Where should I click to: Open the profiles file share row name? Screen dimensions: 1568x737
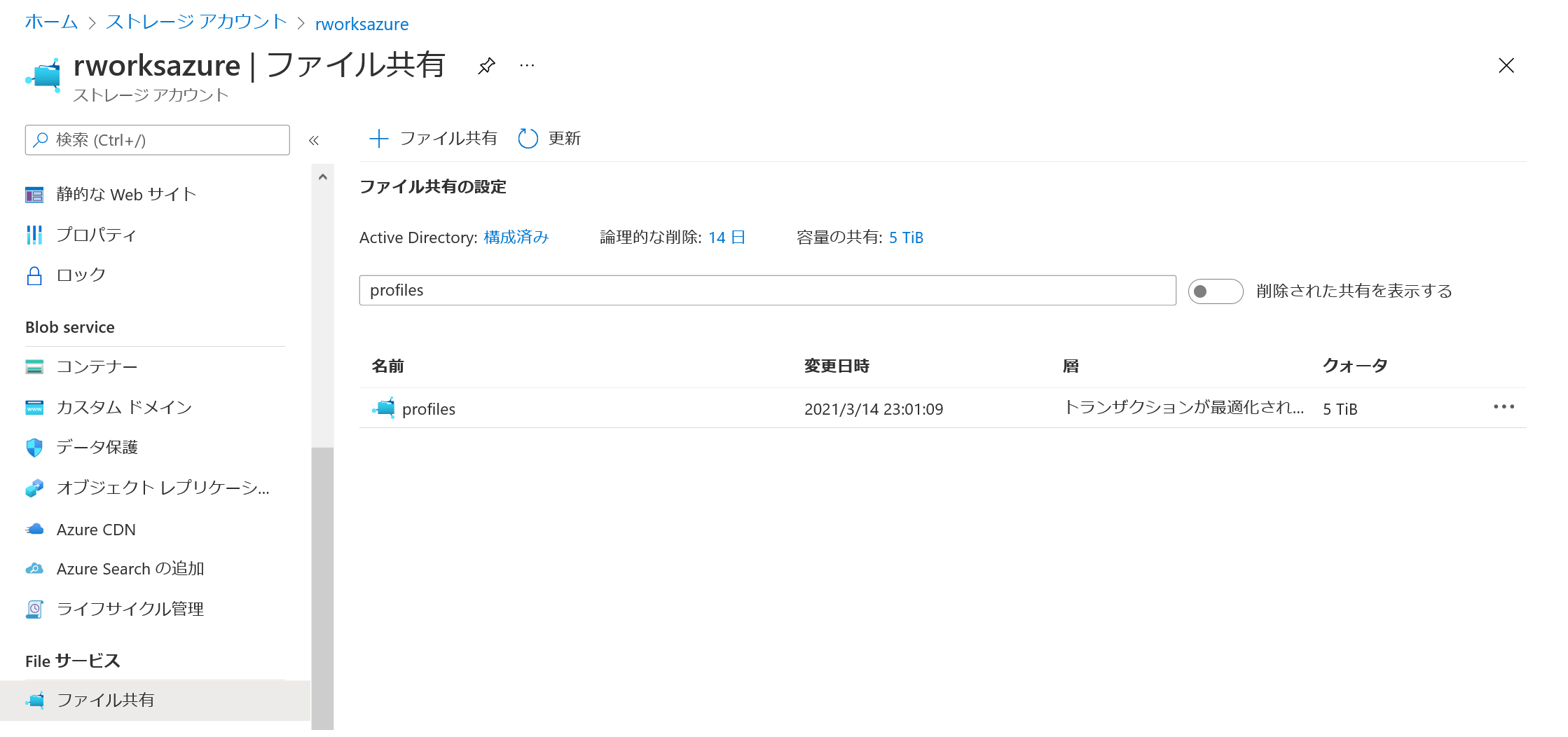click(x=429, y=409)
